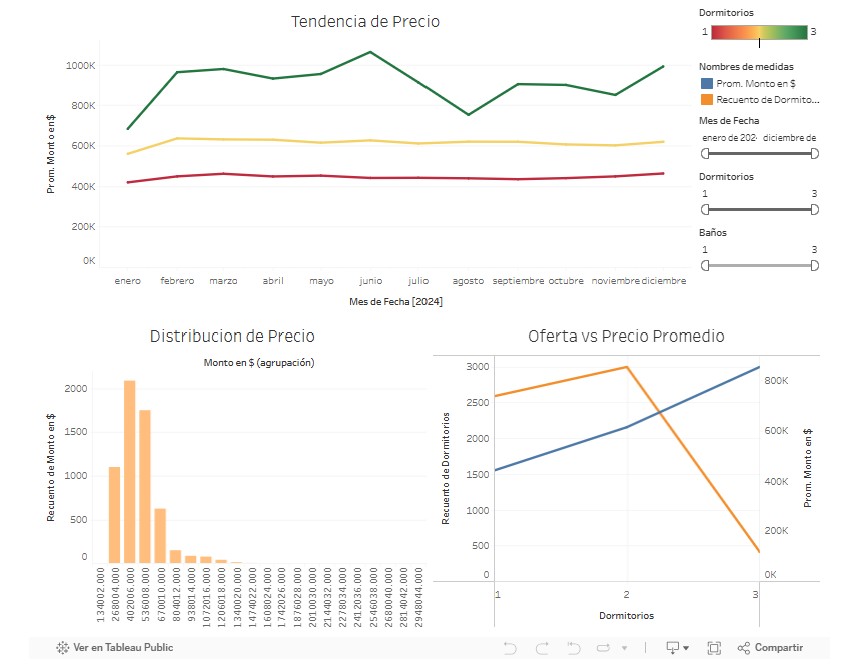Click the Download icon in bottom toolbar

[674, 648]
